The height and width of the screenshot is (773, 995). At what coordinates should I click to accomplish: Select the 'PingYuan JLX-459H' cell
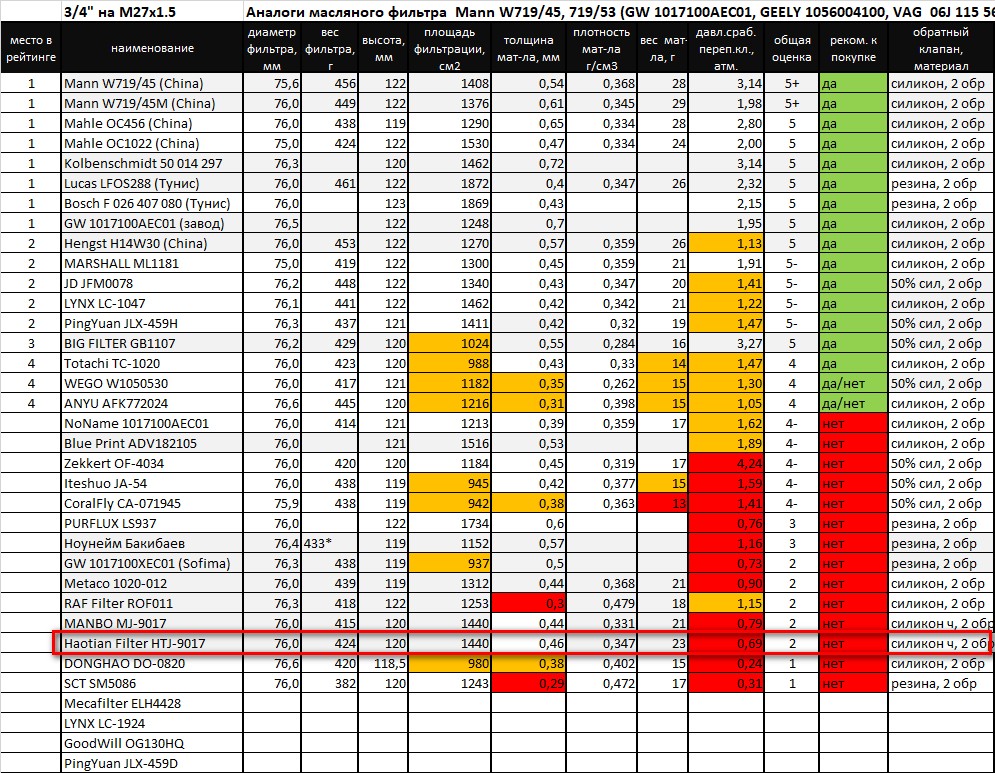click(152, 323)
